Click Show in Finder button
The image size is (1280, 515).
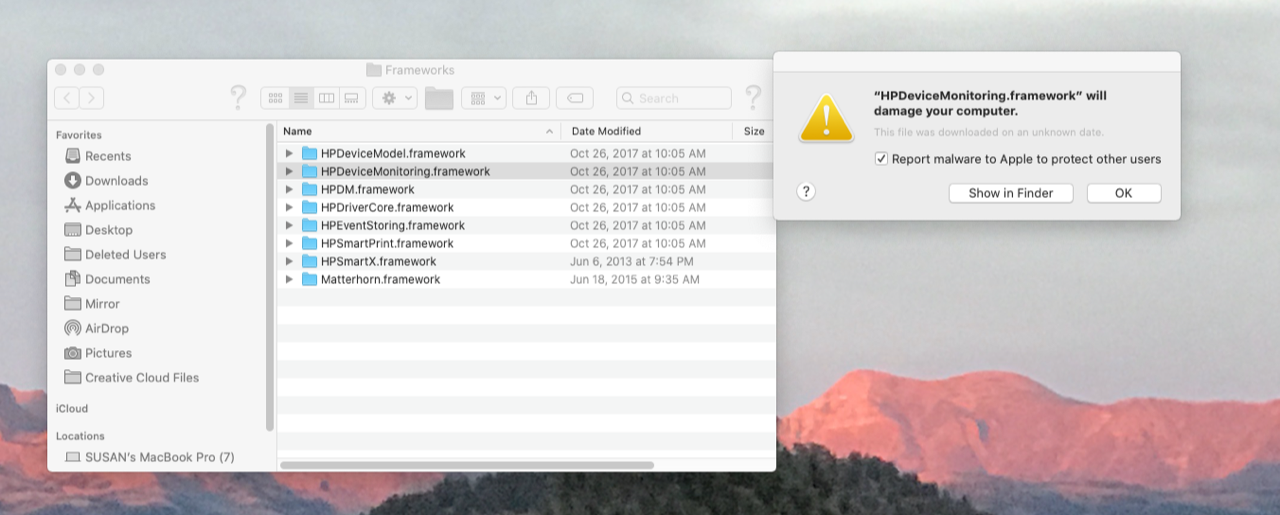point(1010,193)
